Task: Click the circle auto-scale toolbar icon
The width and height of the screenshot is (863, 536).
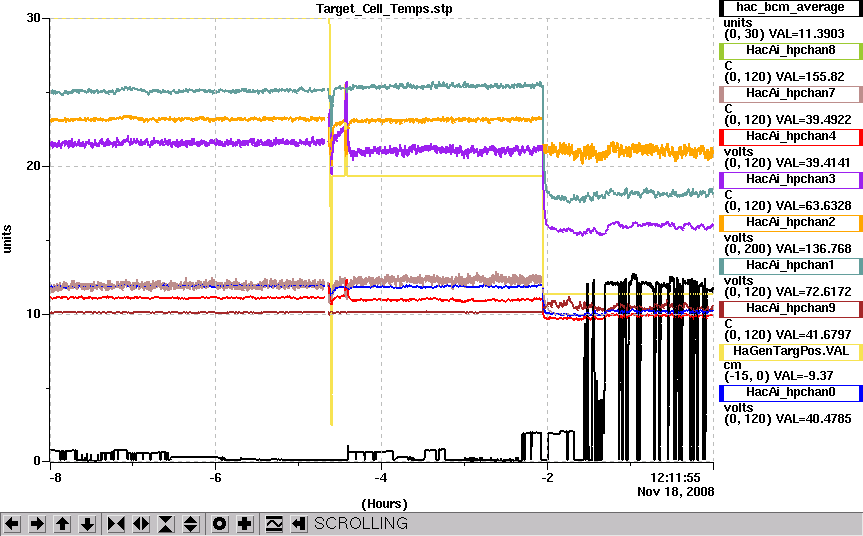Action: pos(219,523)
